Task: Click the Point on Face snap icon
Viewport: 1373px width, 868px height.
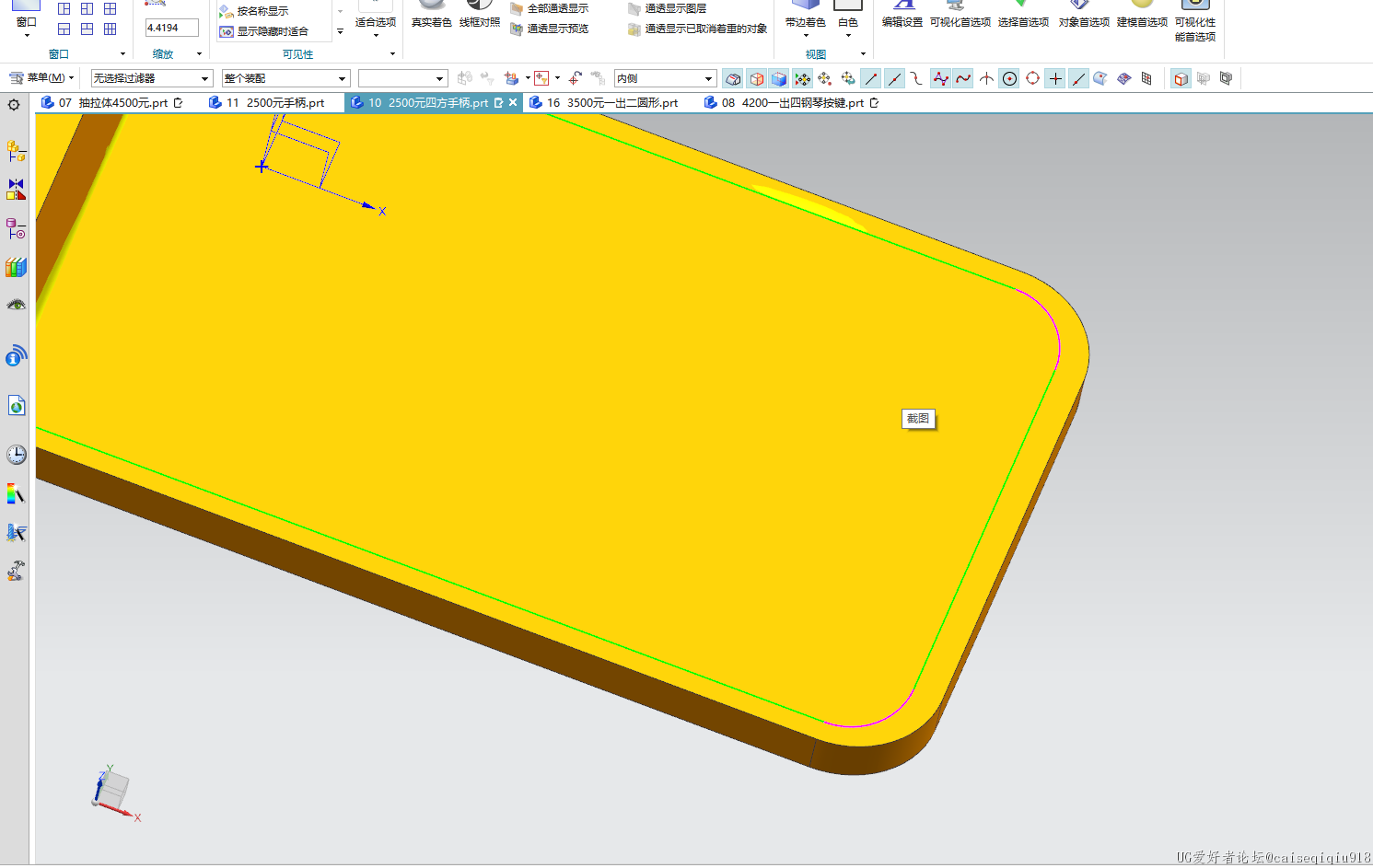Action: pyautogui.click(x=1100, y=78)
